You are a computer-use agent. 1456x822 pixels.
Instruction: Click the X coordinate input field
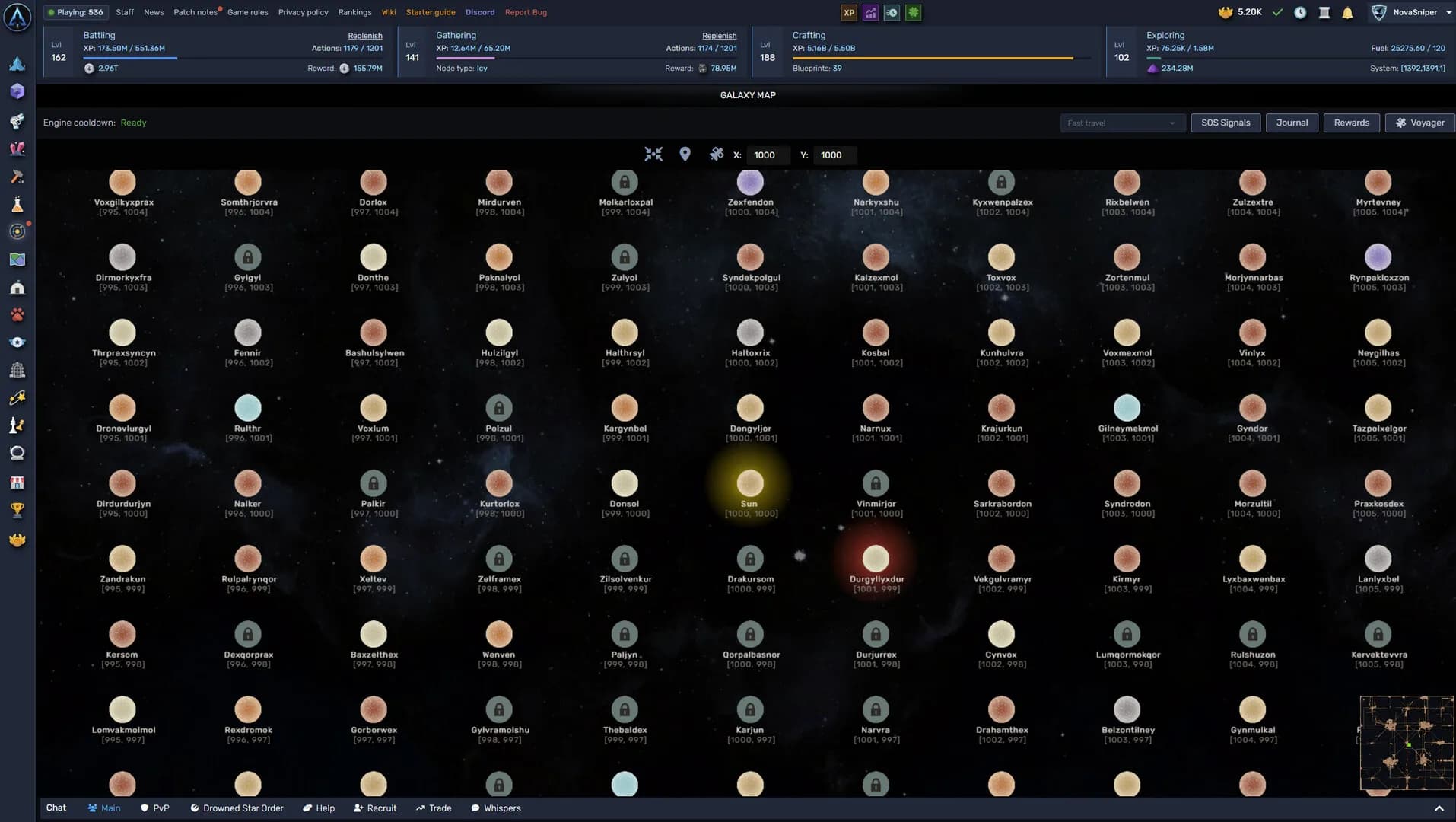coord(768,155)
